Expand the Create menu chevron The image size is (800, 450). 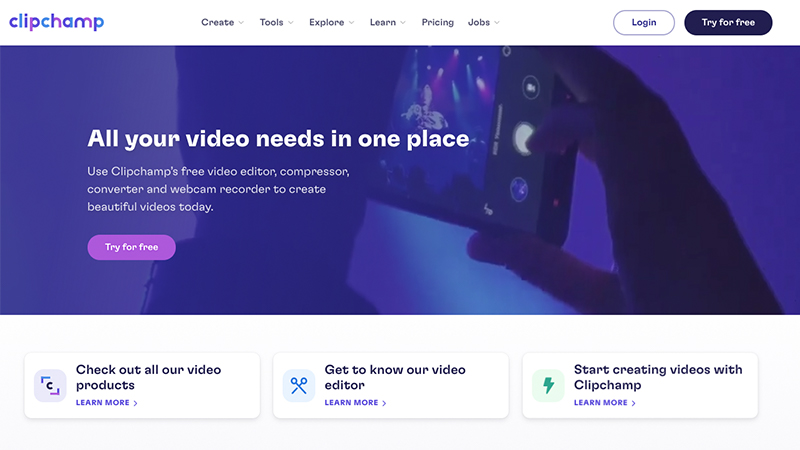click(241, 22)
